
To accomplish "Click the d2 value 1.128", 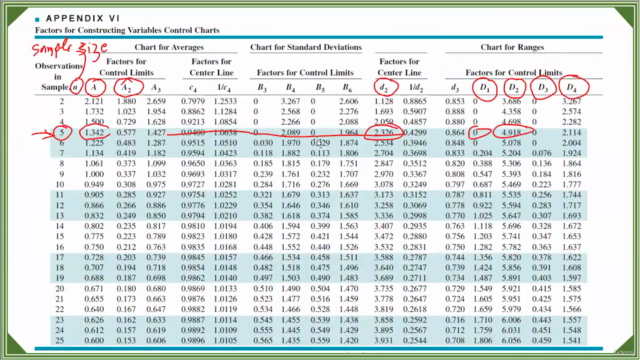I will 384,101.
